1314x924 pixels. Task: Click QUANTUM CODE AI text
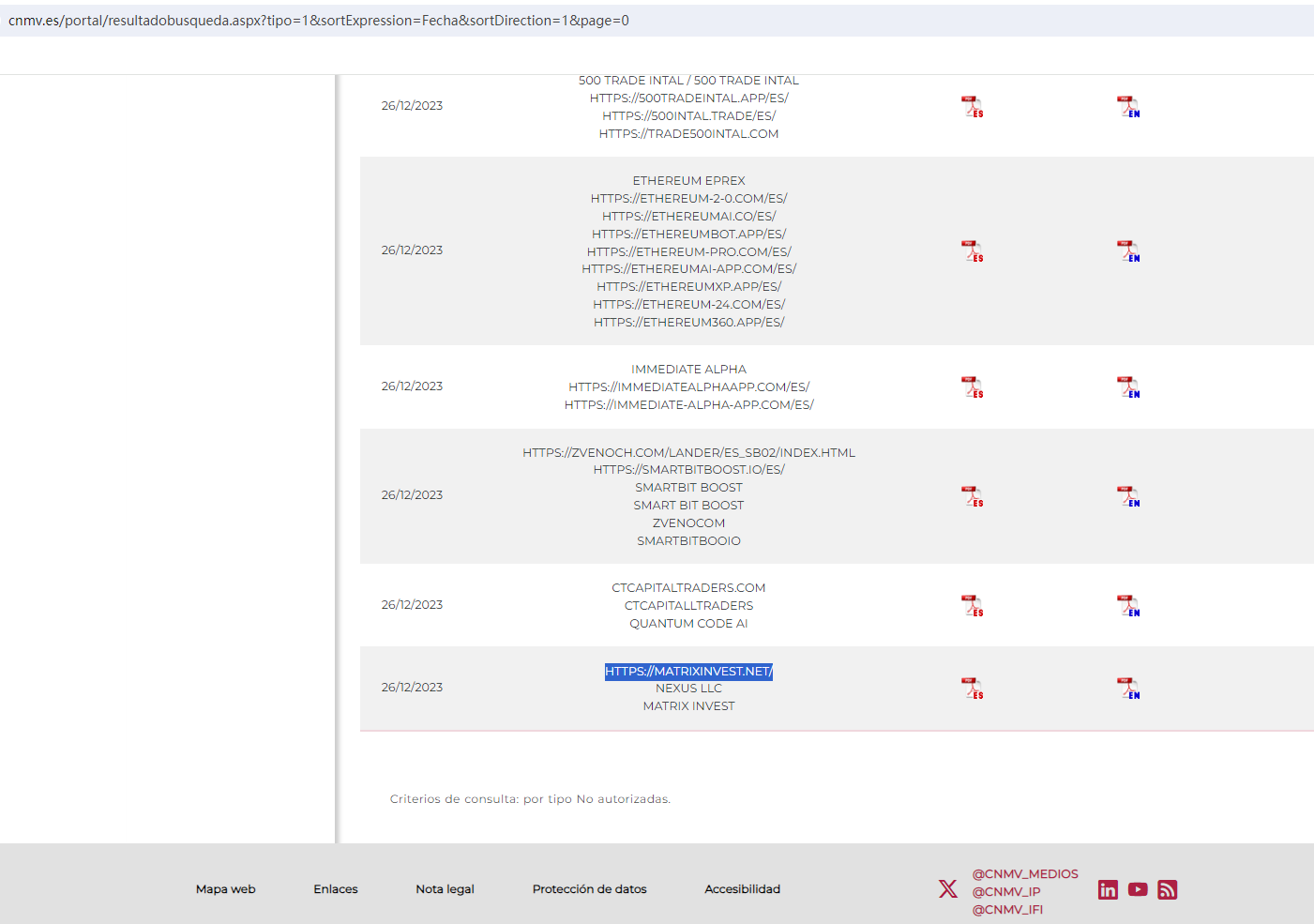point(688,624)
